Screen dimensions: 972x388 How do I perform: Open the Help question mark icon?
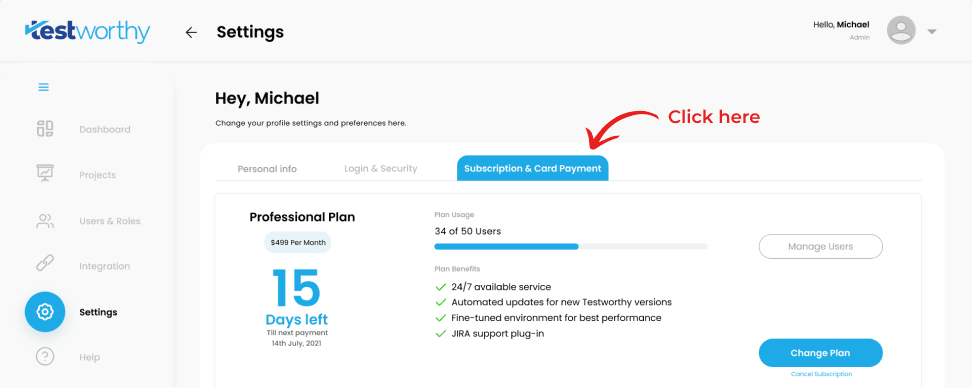tap(45, 357)
